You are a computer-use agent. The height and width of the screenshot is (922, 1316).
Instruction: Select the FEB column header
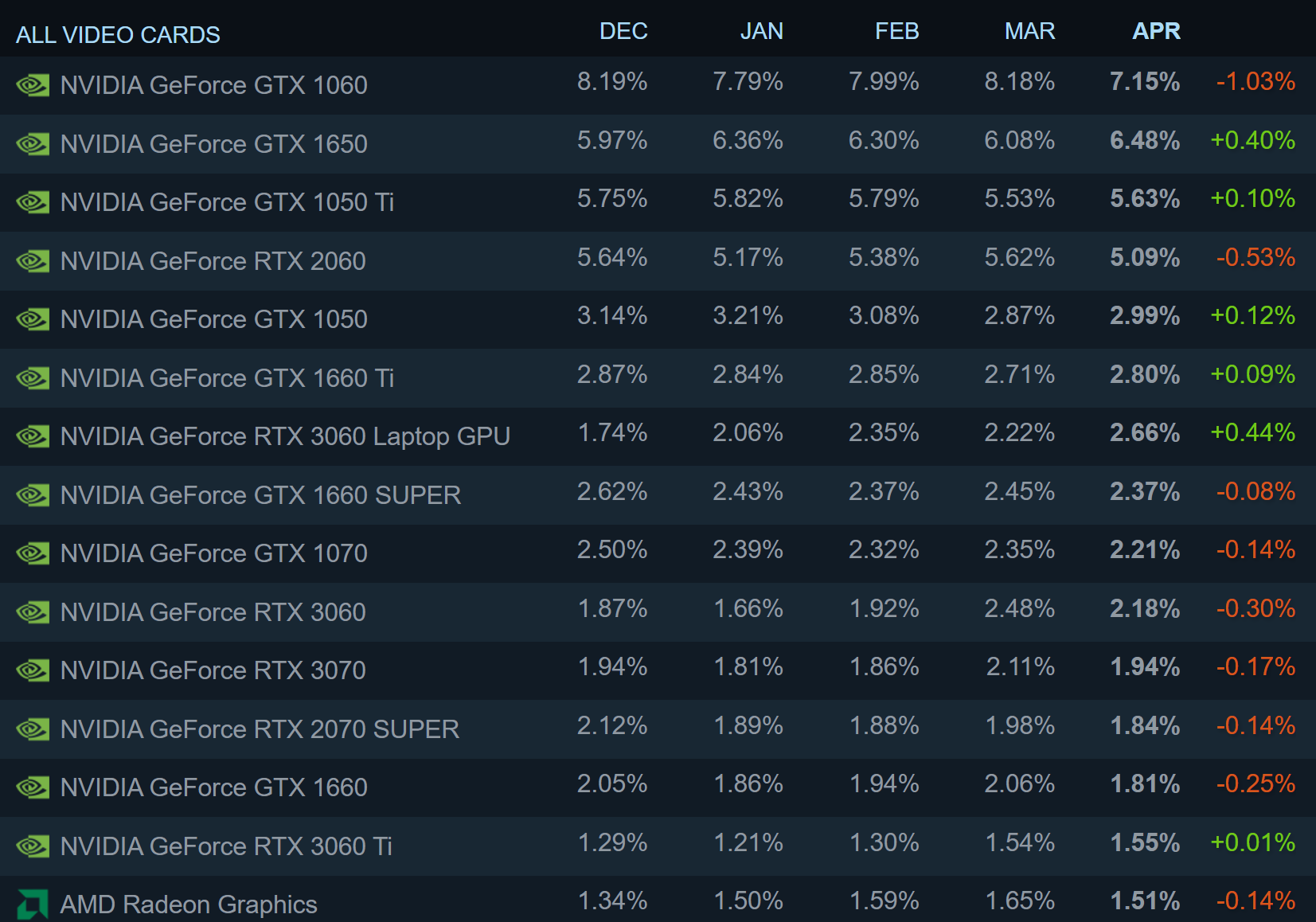coord(896,31)
